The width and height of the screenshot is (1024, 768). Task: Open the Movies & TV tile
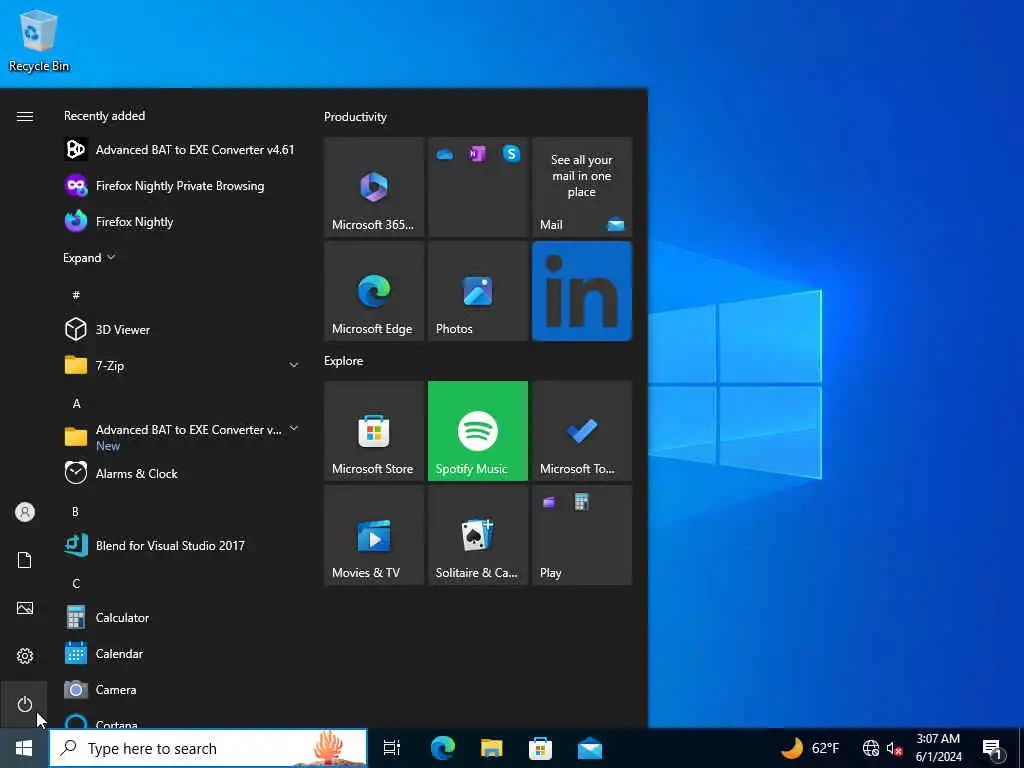tap(374, 534)
